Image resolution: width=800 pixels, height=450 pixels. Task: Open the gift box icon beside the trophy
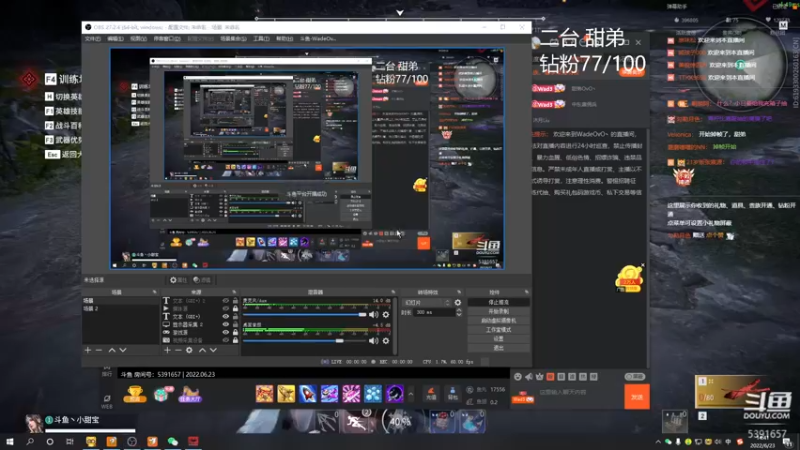(162, 394)
